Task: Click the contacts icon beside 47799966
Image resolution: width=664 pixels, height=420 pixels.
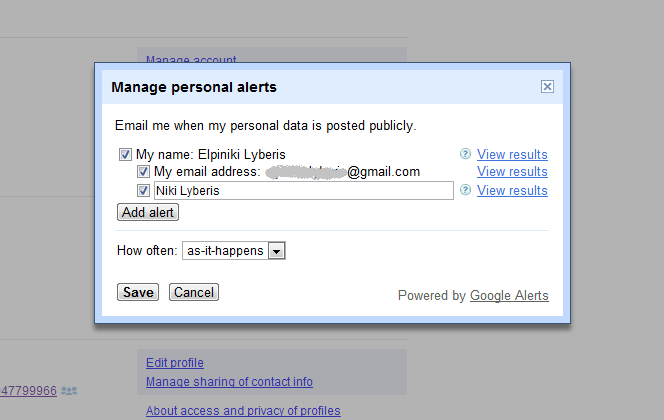Action: (69, 390)
